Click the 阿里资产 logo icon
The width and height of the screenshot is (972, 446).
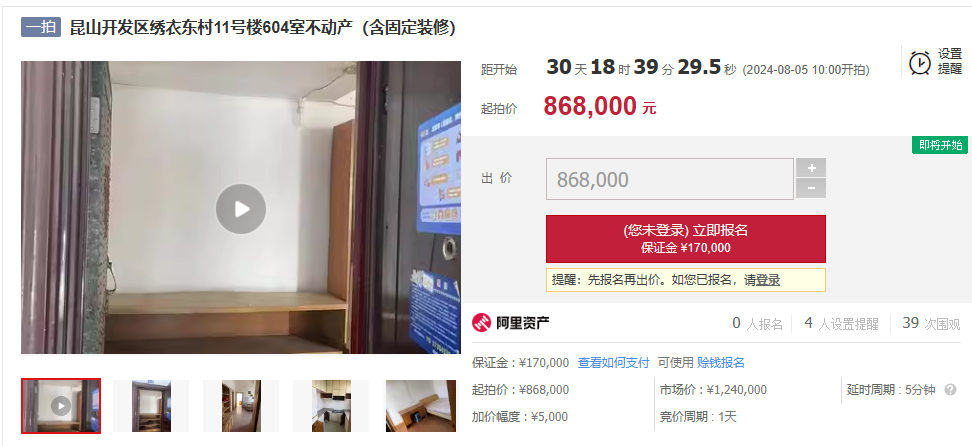click(481, 323)
